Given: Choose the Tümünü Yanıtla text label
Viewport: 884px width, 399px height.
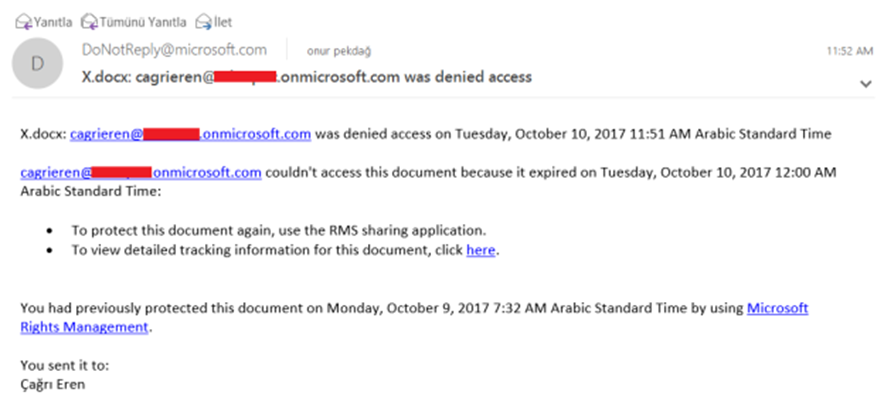Looking at the screenshot, I should pos(143,23).
